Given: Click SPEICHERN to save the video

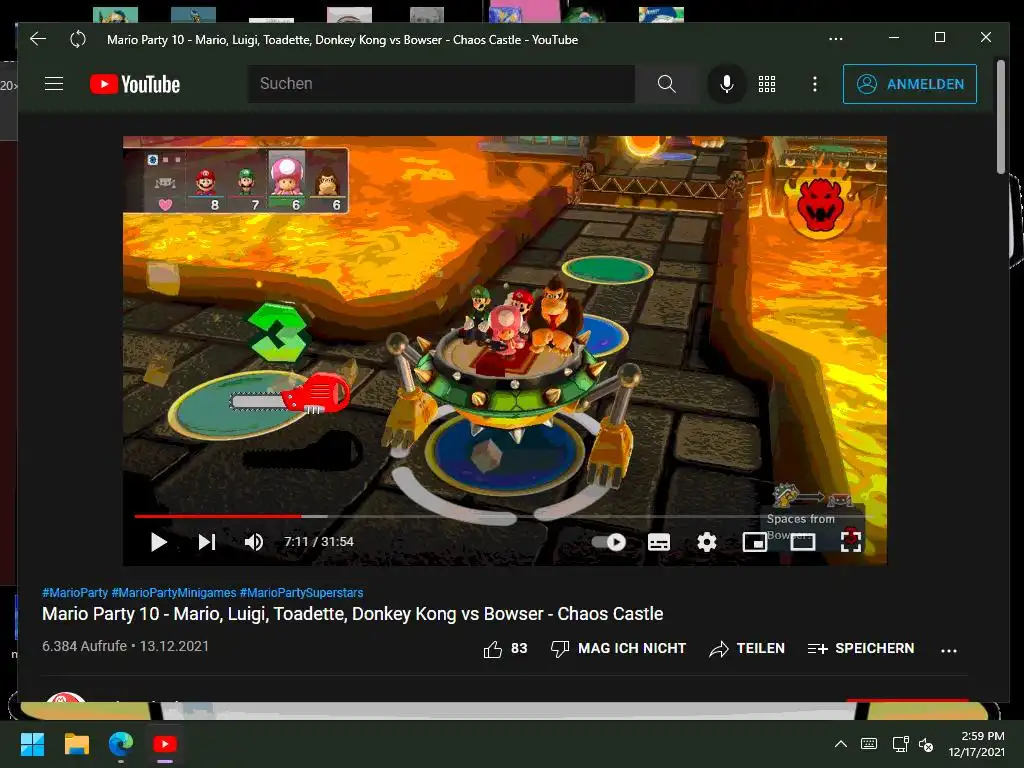Looking at the screenshot, I should (861, 648).
